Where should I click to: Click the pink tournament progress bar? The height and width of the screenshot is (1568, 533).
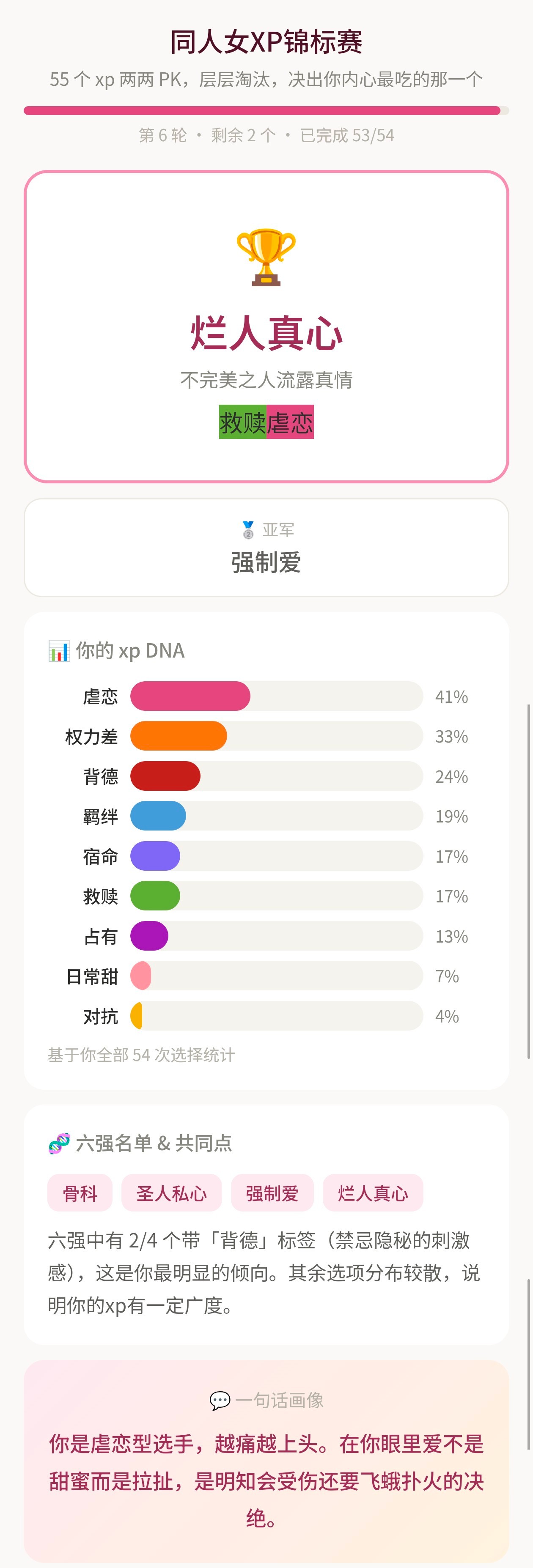click(x=262, y=111)
